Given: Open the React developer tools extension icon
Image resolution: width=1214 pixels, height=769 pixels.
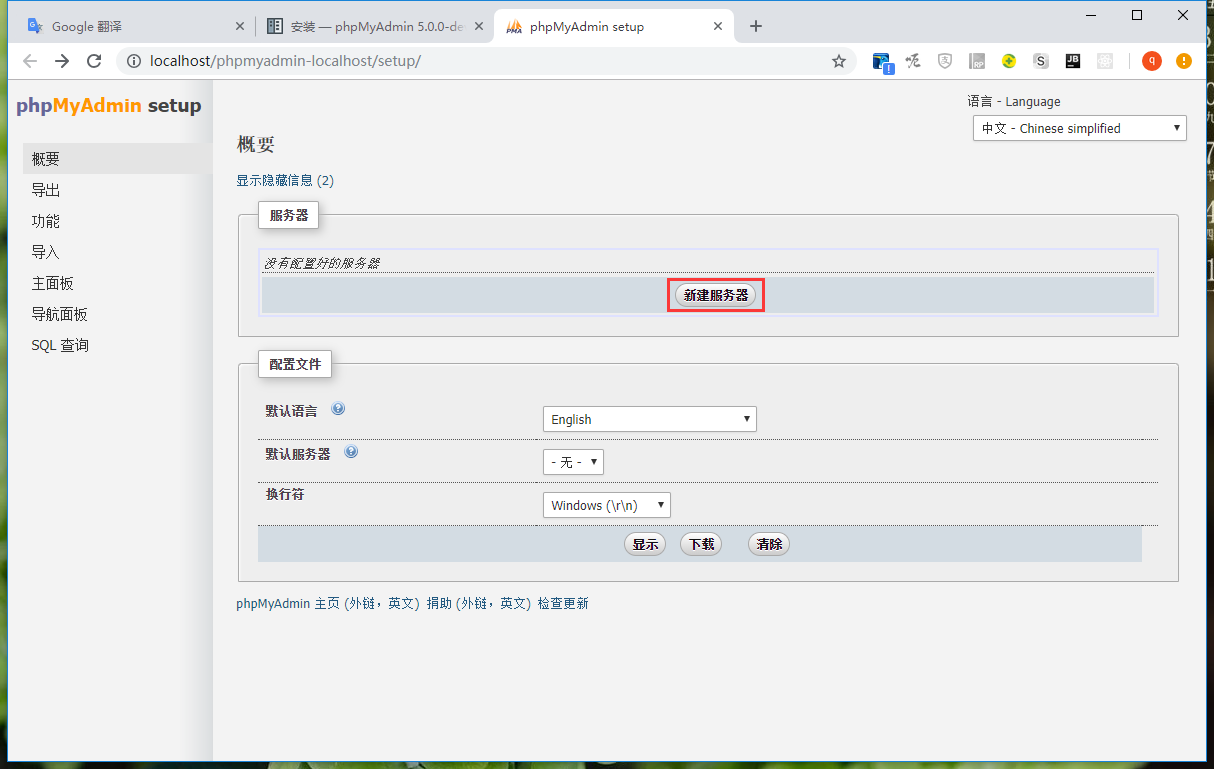Looking at the screenshot, I should click(x=1105, y=61).
